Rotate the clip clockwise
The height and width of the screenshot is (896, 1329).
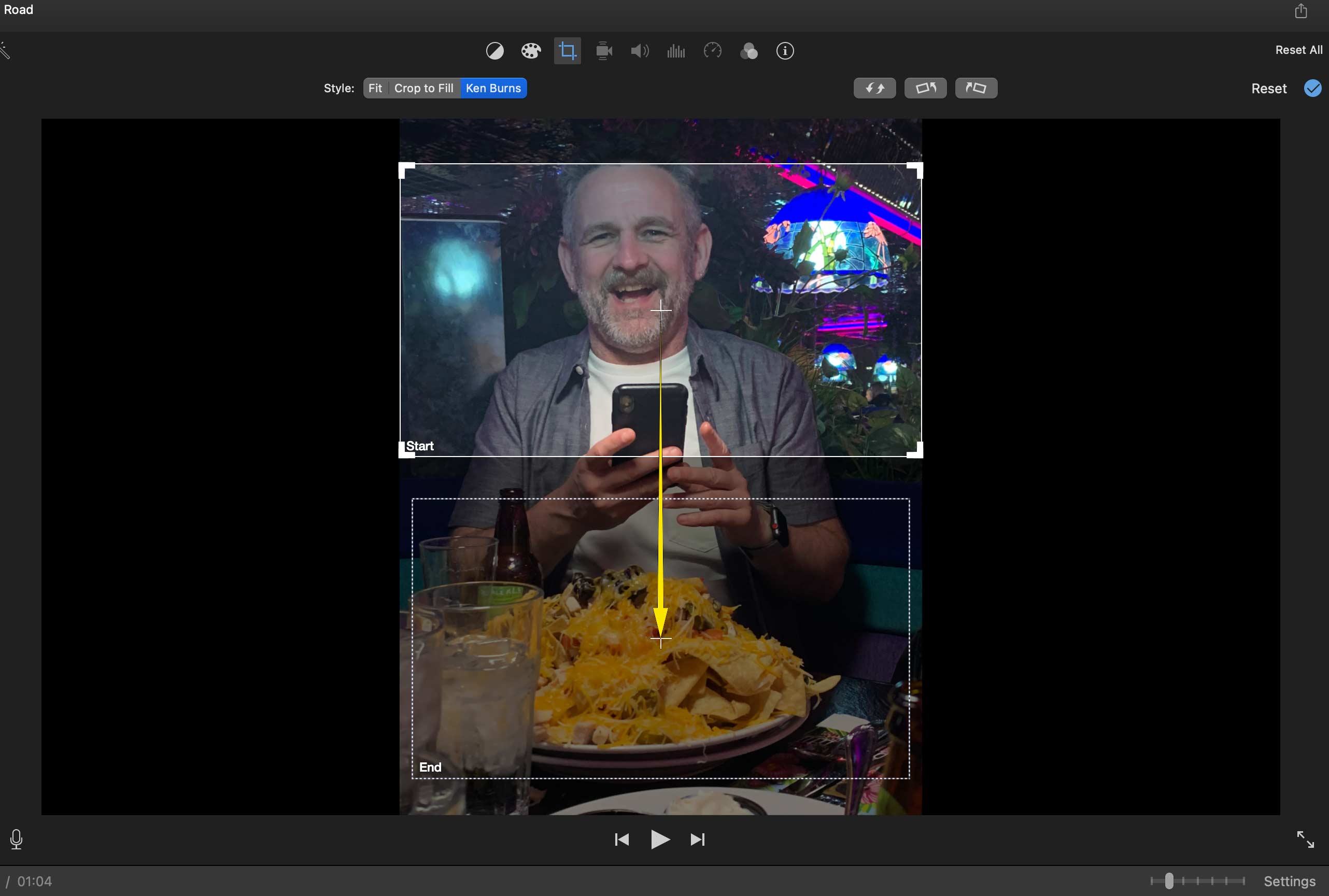pyautogui.click(x=977, y=88)
